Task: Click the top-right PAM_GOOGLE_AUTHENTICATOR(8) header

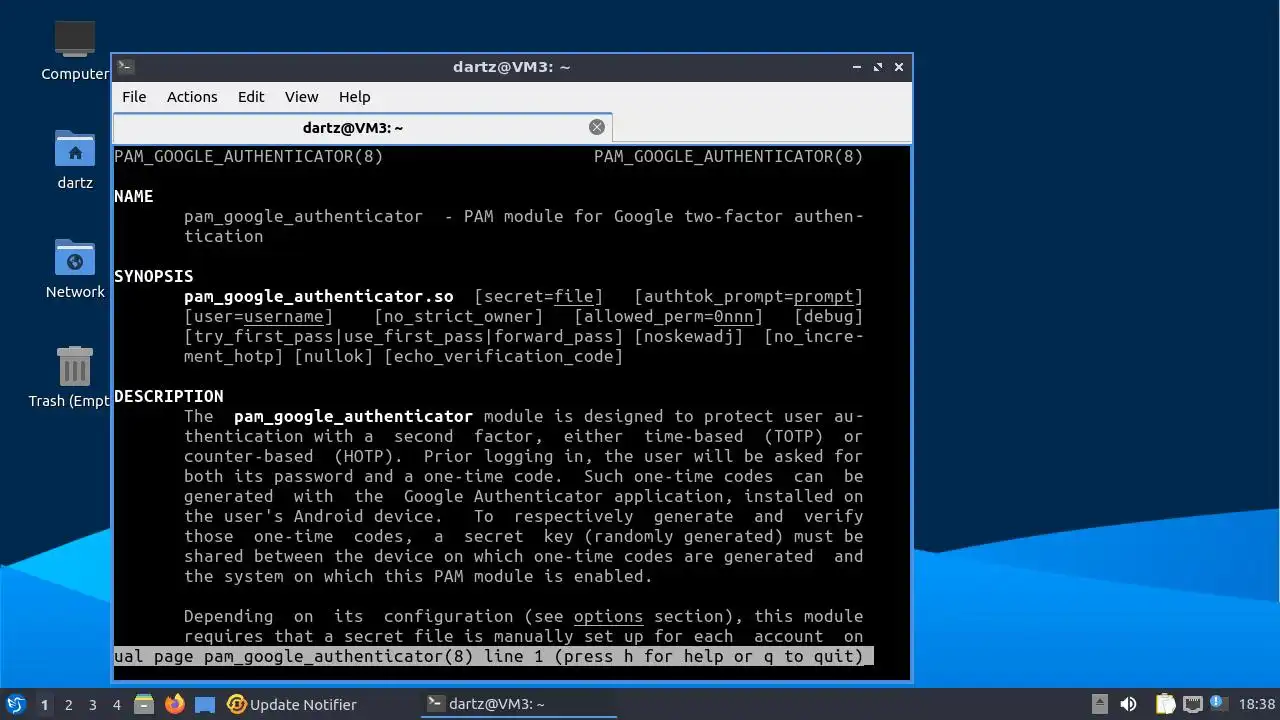Action: (729, 156)
